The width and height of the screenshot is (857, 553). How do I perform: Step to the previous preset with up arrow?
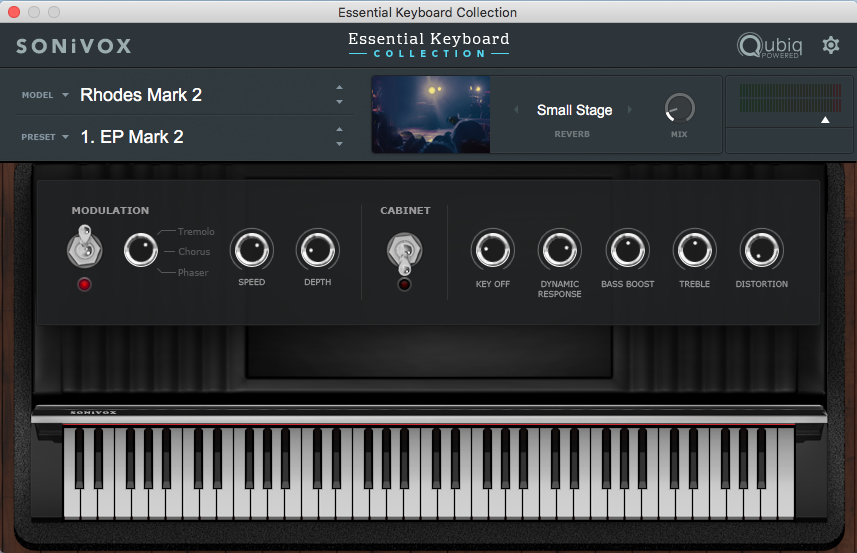[x=339, y=129]
